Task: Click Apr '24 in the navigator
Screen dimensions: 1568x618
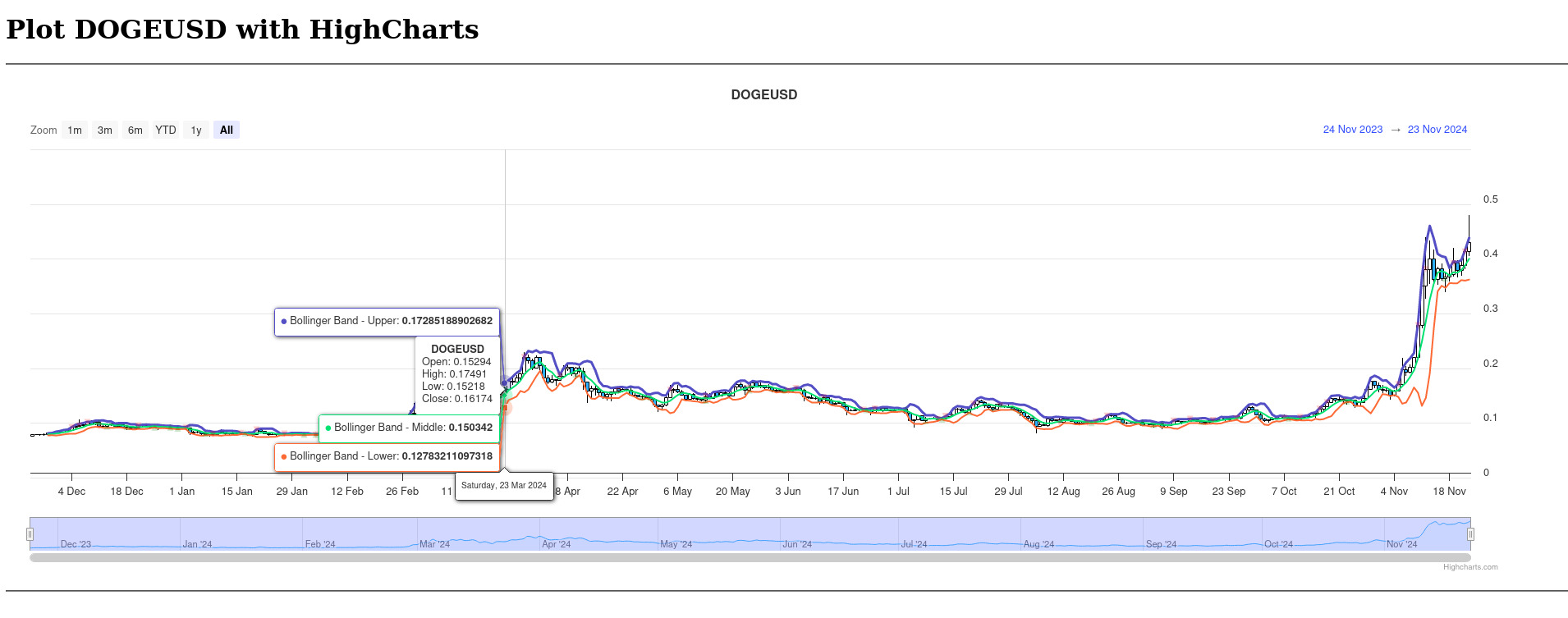Action: pos(556,544)
